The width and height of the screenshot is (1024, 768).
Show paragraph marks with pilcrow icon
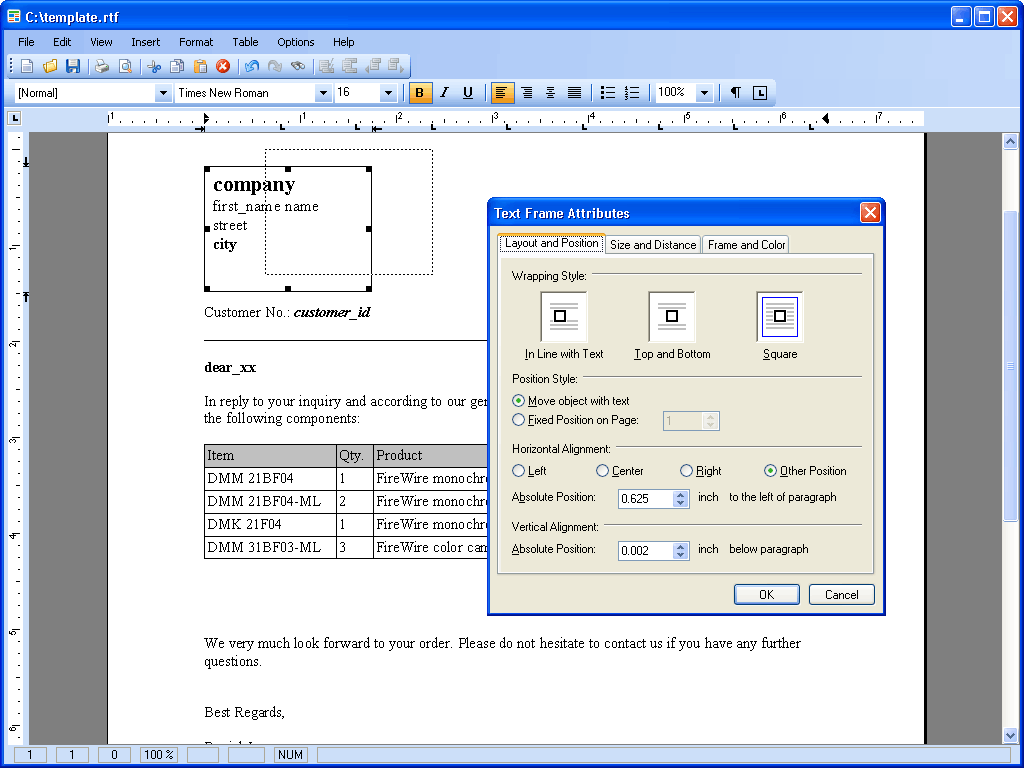735,93
